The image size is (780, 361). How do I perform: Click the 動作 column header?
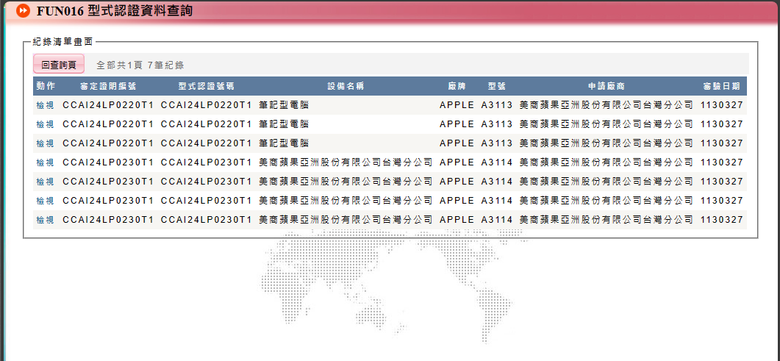pyautogui.click(x=45, y=86)
